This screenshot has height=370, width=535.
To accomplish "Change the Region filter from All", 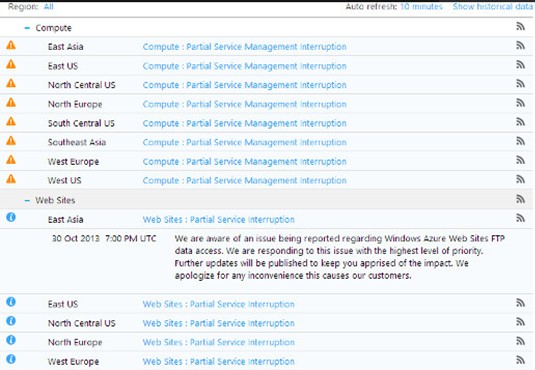I will pos(48,6).
